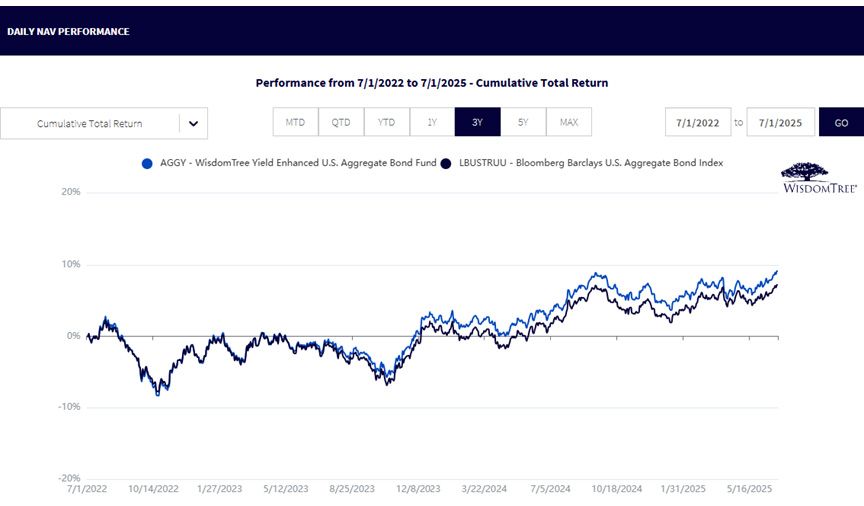Click the end date field 7/1/2025
This screenshot has height=506, width=864.
coord(780,122)
